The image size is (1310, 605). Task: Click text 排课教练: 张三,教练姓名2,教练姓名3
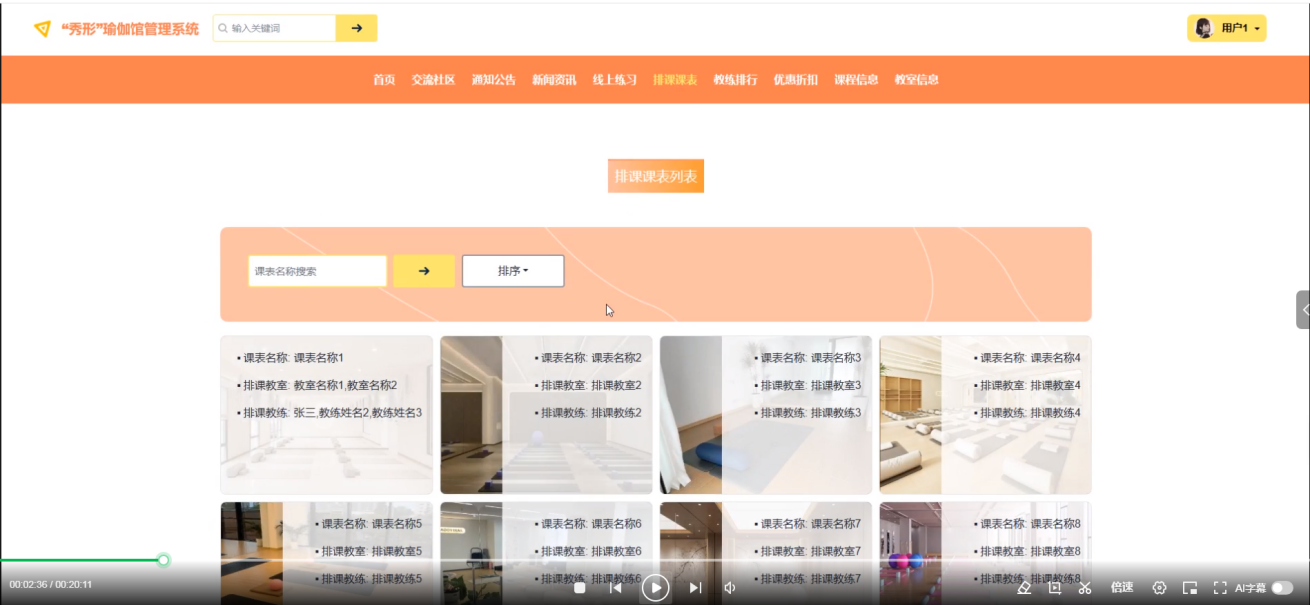point(333,412)
